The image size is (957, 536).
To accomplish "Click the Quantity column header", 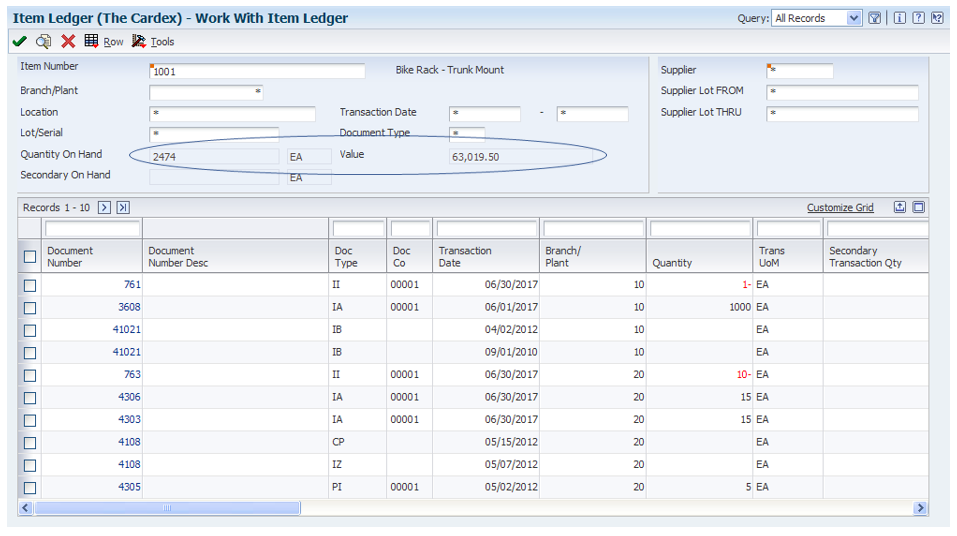I will (699, 256).
